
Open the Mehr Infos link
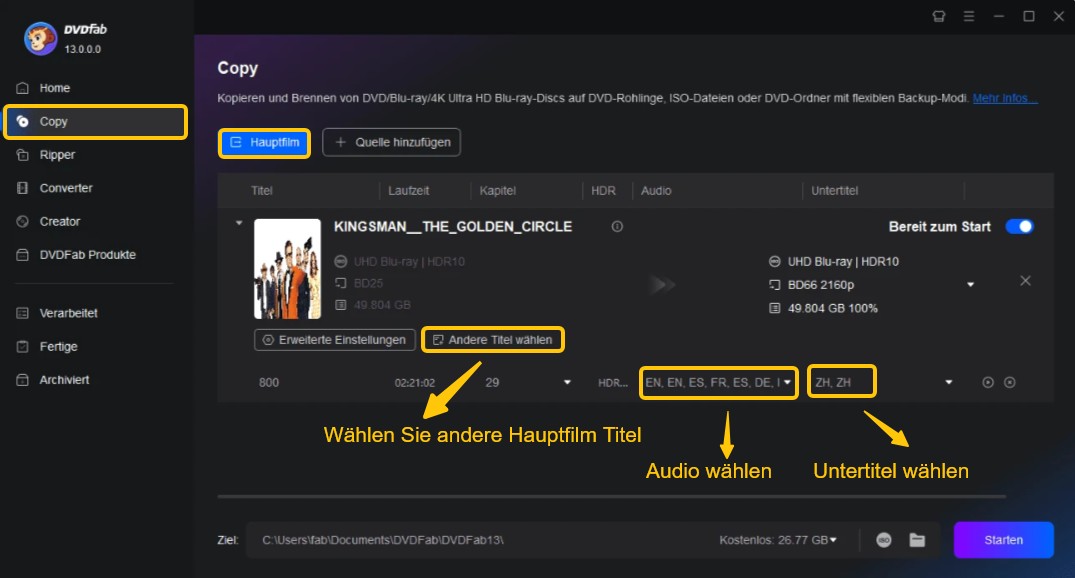[x=1004, y=98]
